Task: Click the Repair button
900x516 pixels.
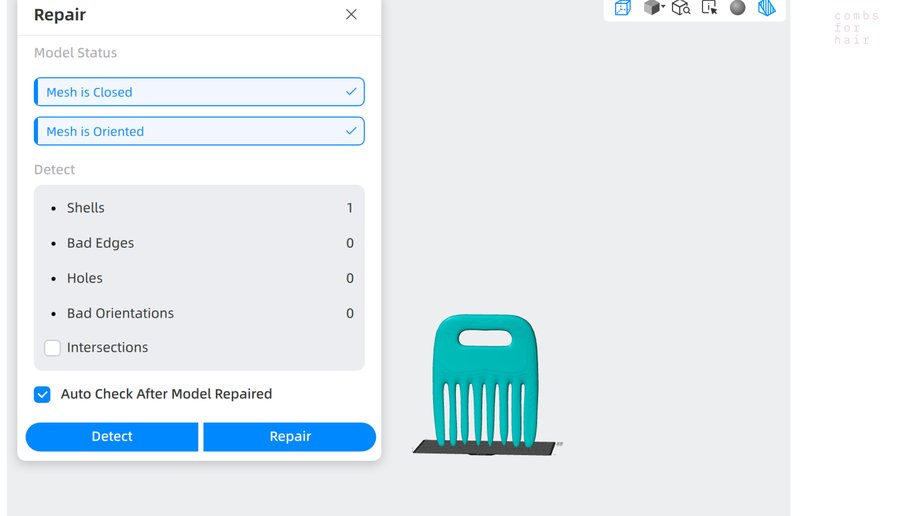Action: [x=290, y=437]
